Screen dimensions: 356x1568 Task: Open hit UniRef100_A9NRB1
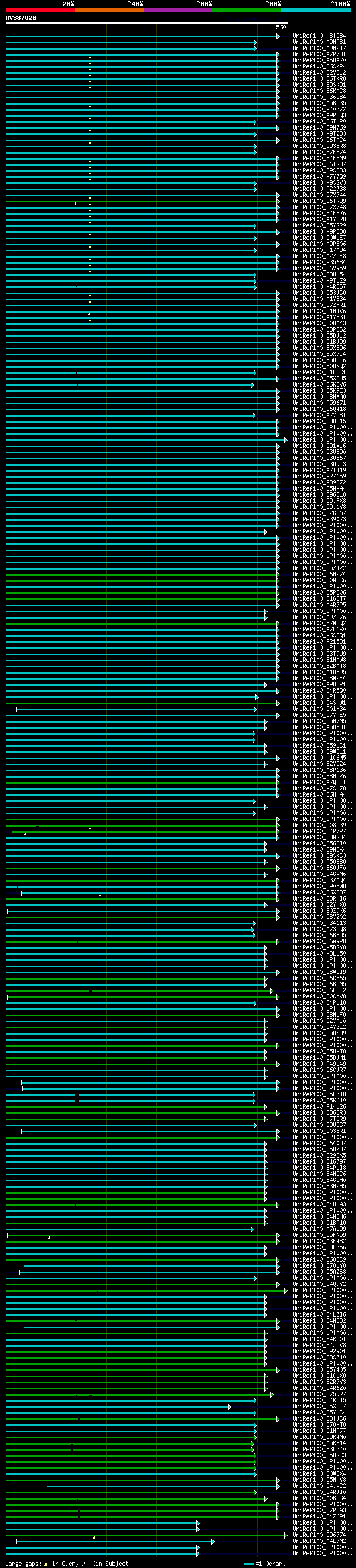pos(319,42)
